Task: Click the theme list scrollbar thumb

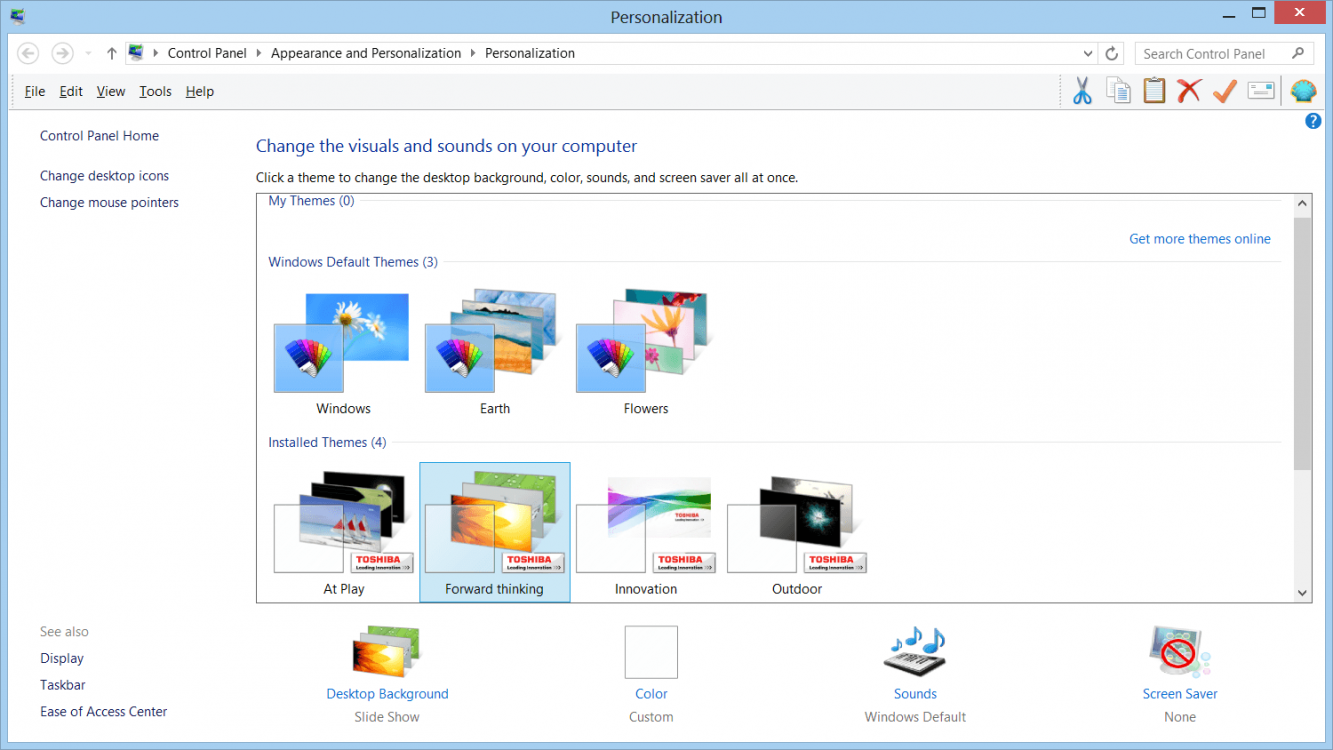Action: 1302,343
